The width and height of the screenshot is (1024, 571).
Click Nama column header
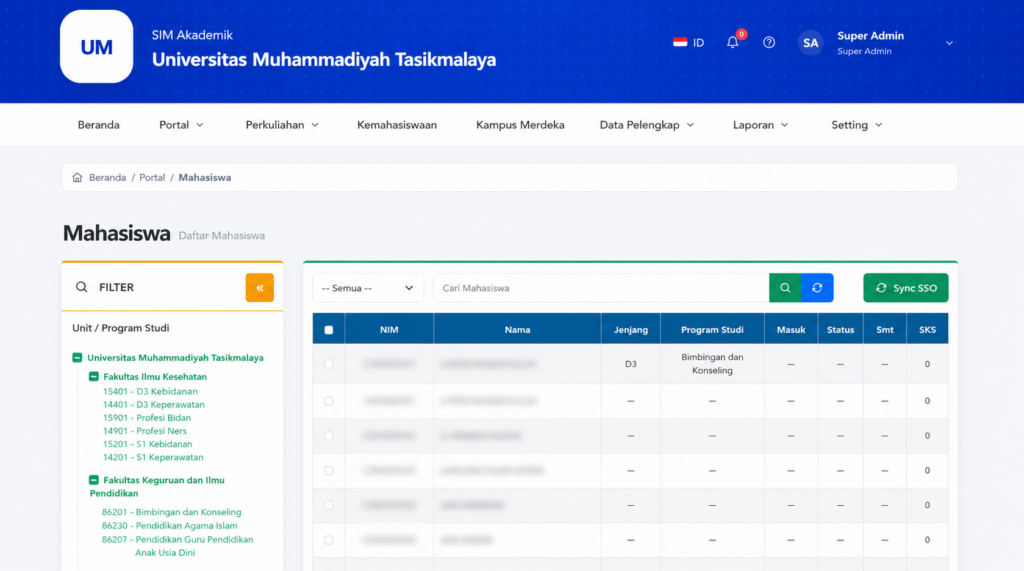[517, 330]
